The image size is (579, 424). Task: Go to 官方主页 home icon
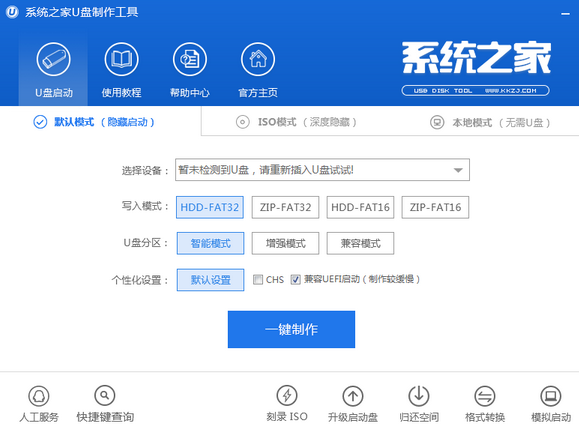258,59
